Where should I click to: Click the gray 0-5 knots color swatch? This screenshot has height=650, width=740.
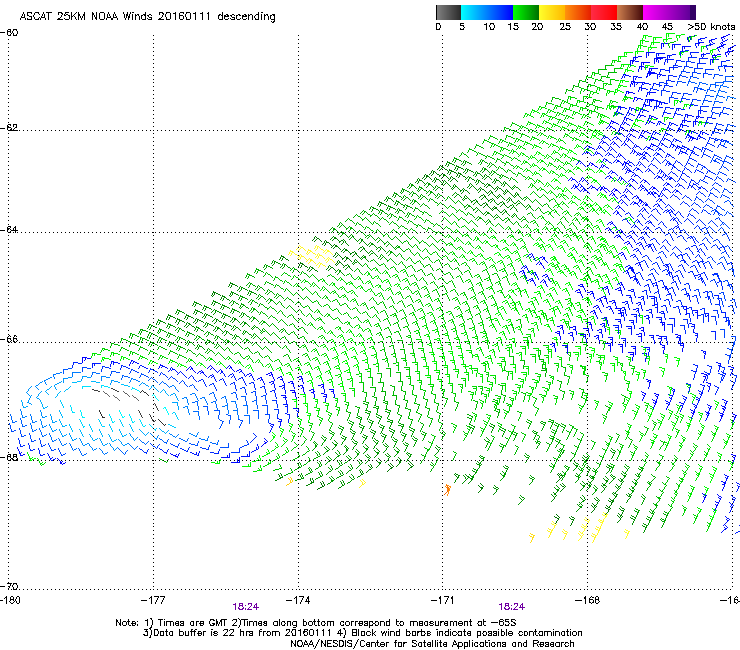point(448,12)
